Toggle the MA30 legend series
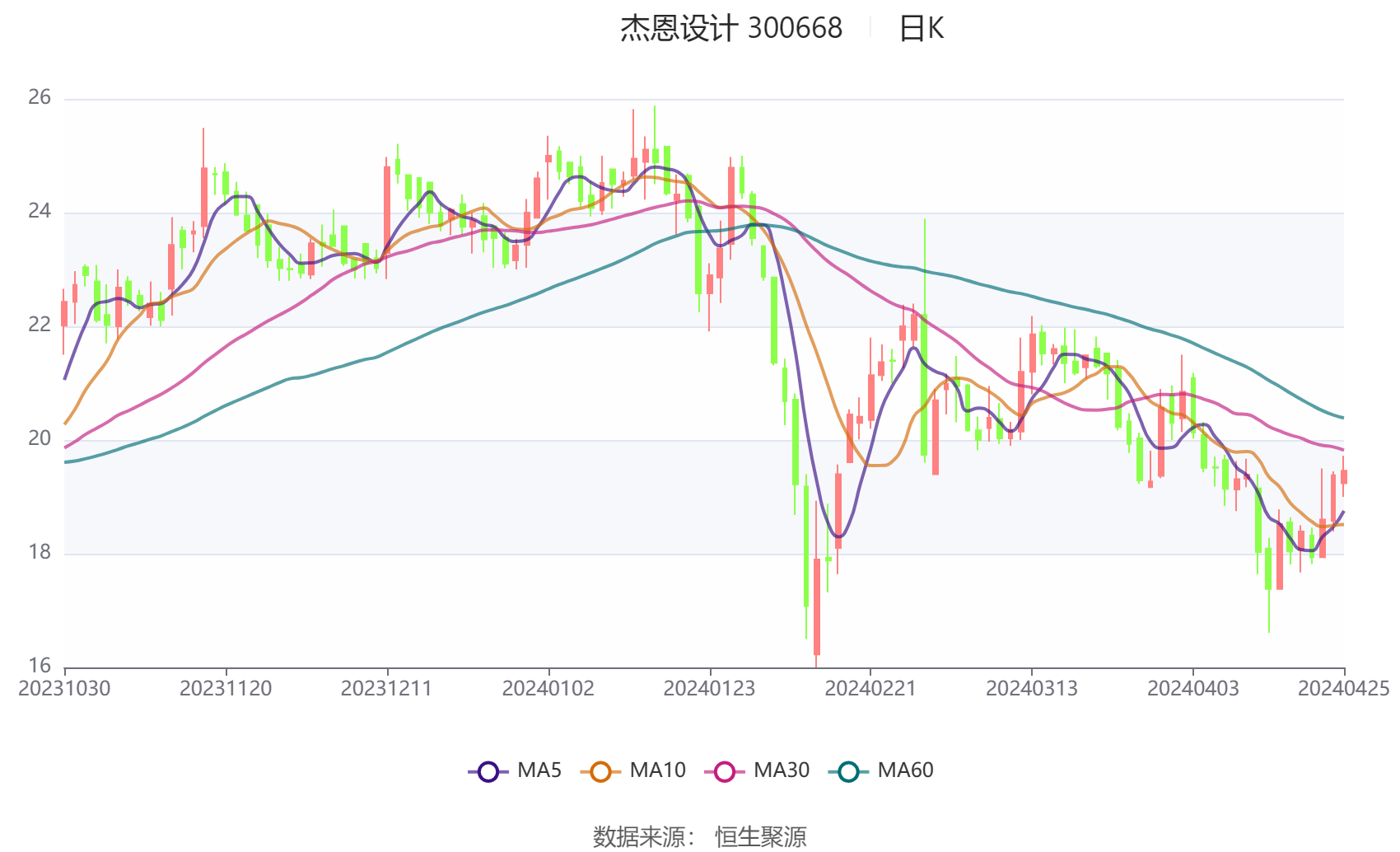1400x852 pixels. (x=758, y=770)
